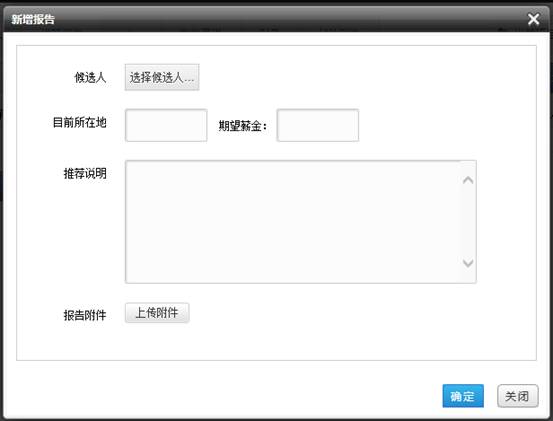Close the 新增报告 dialog with X icon
The width and height of the screenshot is (553, 421).
click(533, 19)
